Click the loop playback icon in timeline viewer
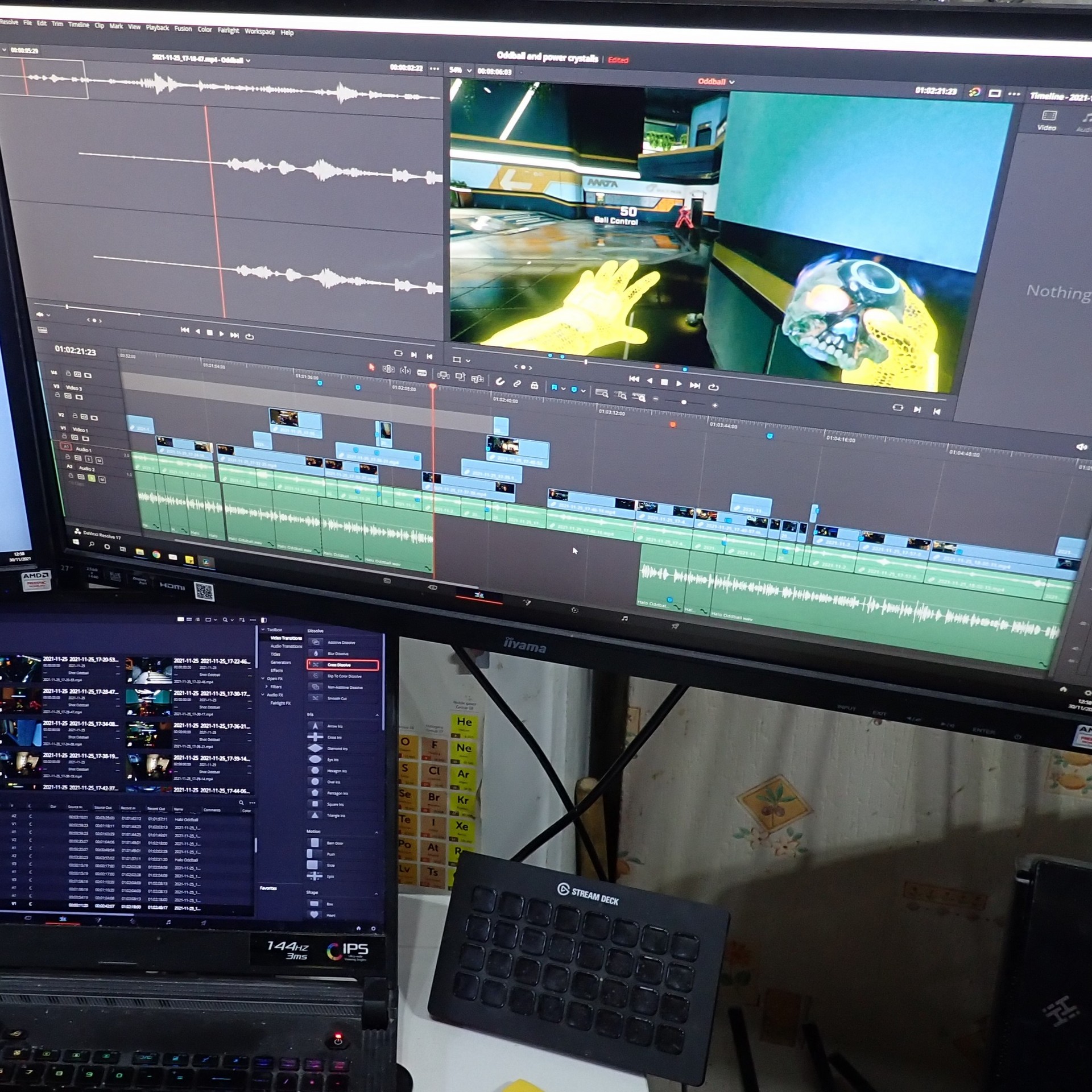Screen dimensions: 1092x1092 [x=713, y=387]
